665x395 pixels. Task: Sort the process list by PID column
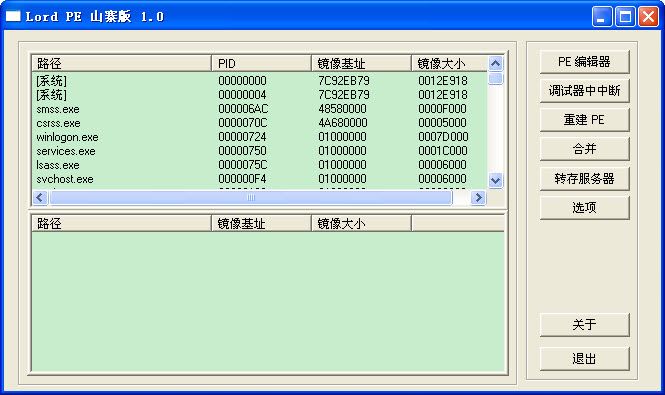261,64
